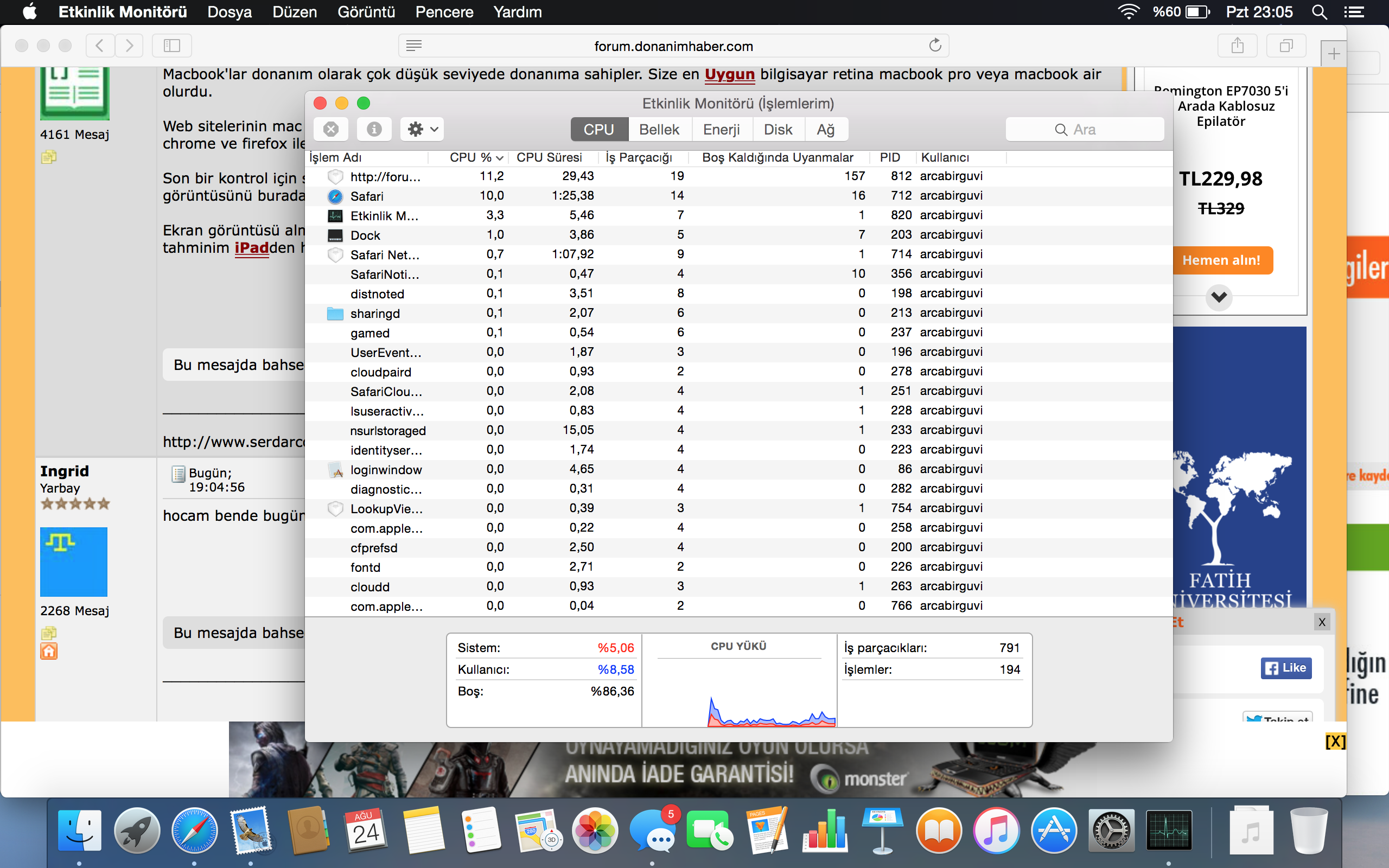Sort by the İşlem Adı column header
Screen dimensions: 1389x868
pyautogui.click(x=367, y=157)
